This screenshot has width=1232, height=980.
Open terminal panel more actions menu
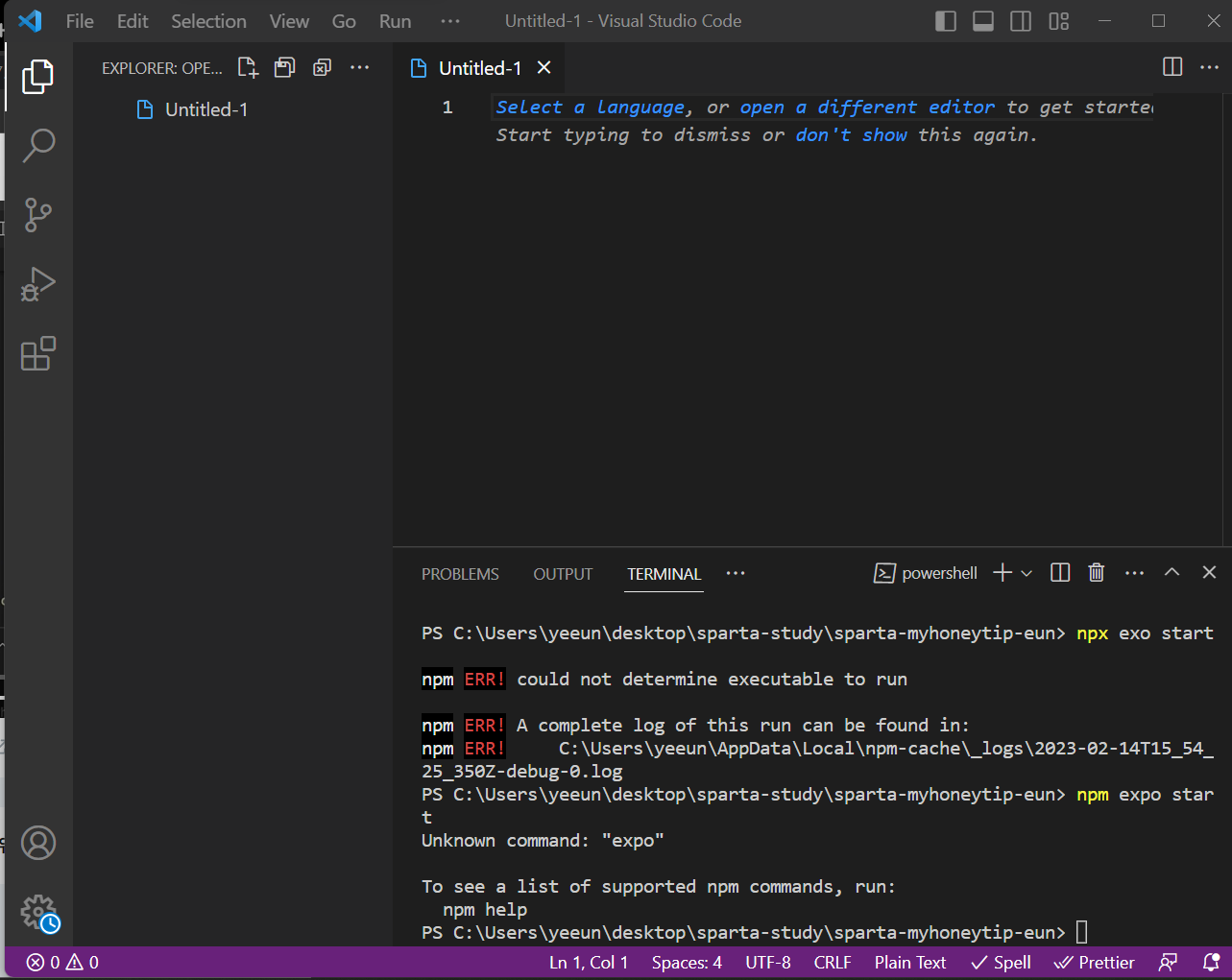click(1135, 573)
